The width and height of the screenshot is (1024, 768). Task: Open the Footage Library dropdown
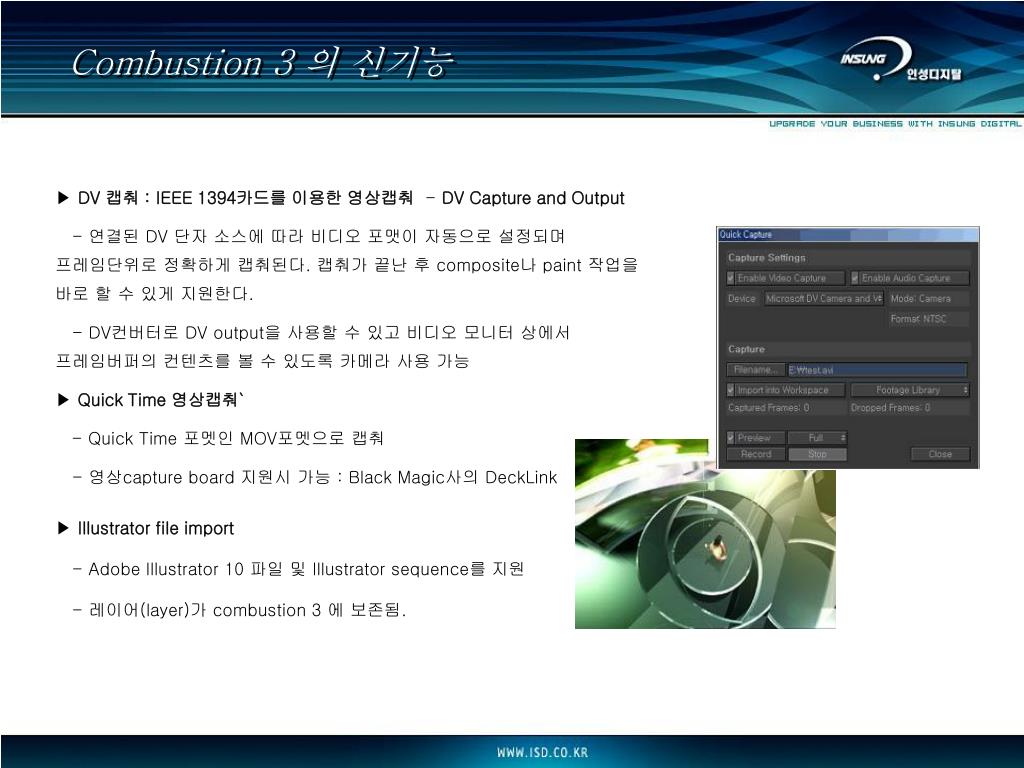tap(910, 390)
